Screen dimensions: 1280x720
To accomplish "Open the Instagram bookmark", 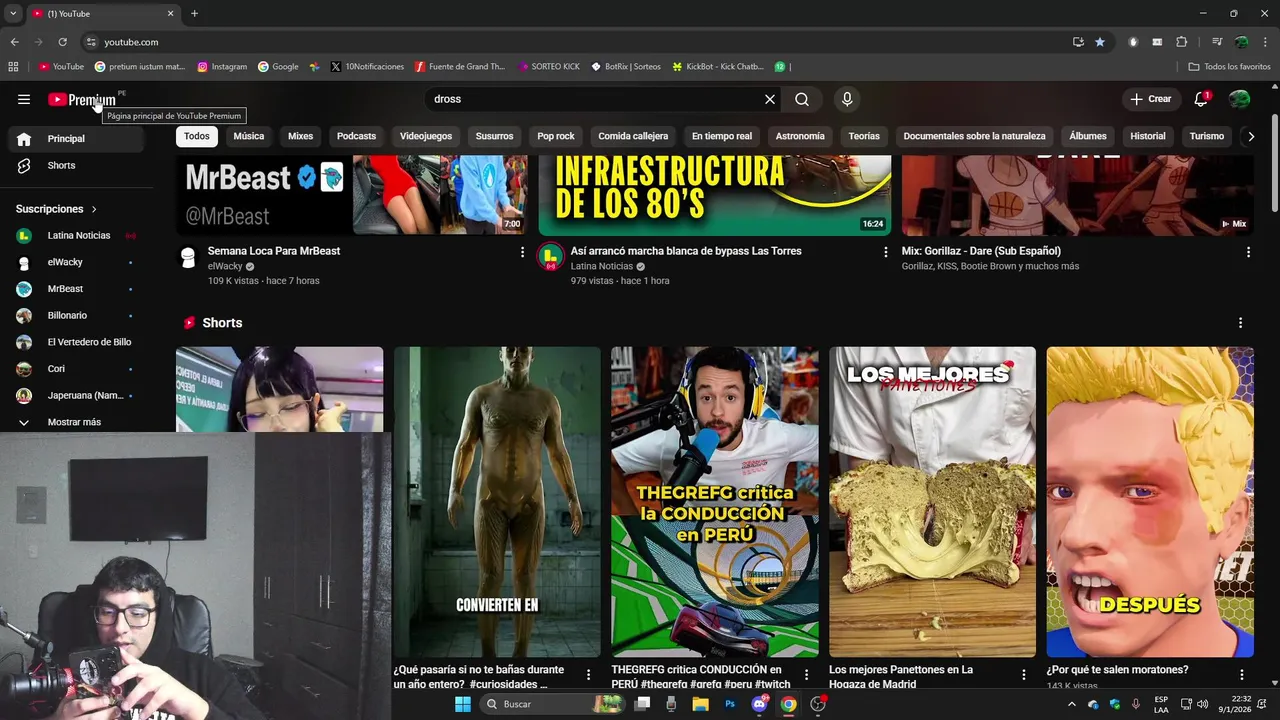I will tap(222, 67).
